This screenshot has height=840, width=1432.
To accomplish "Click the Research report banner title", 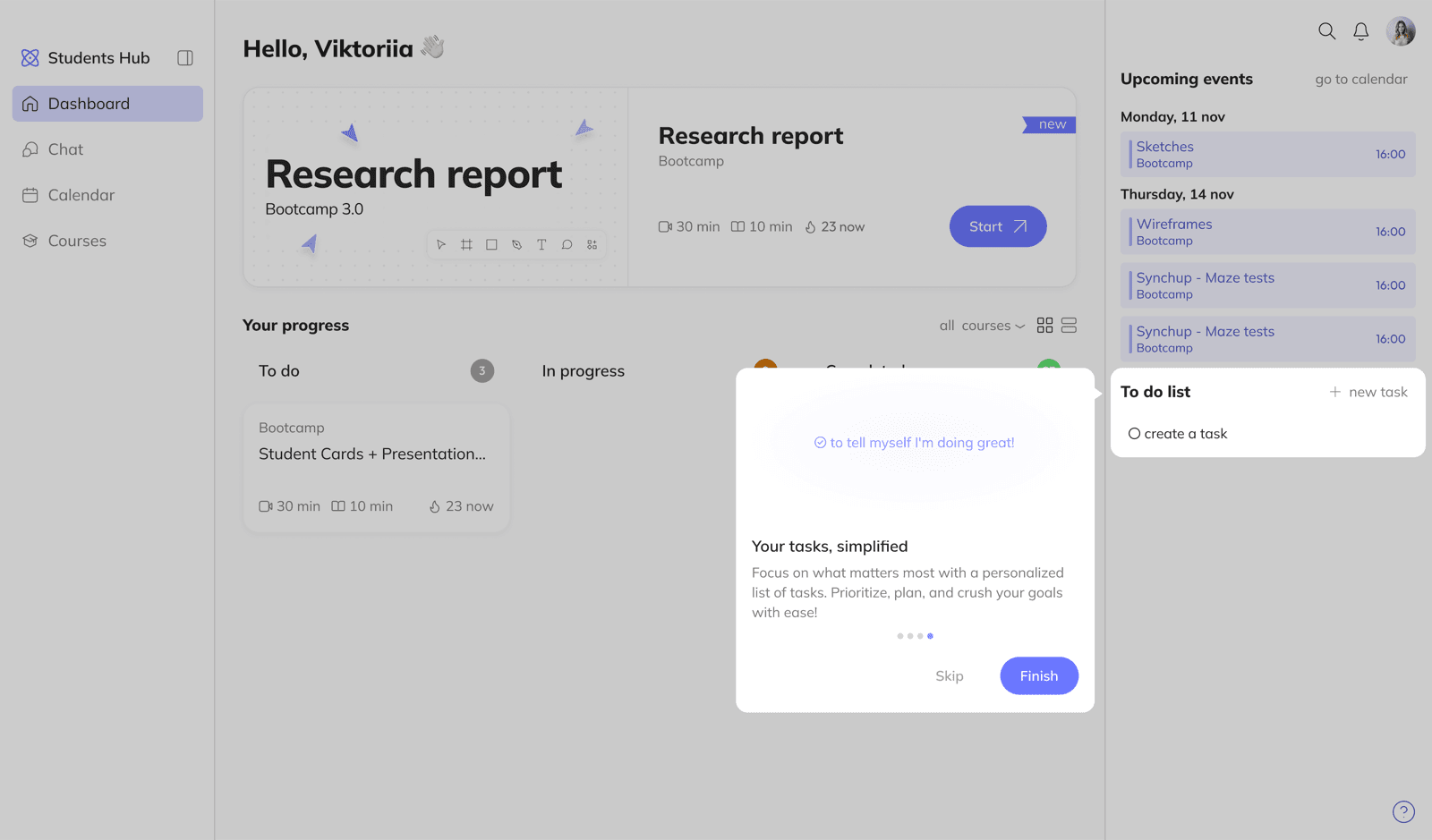I will [413, 174].
